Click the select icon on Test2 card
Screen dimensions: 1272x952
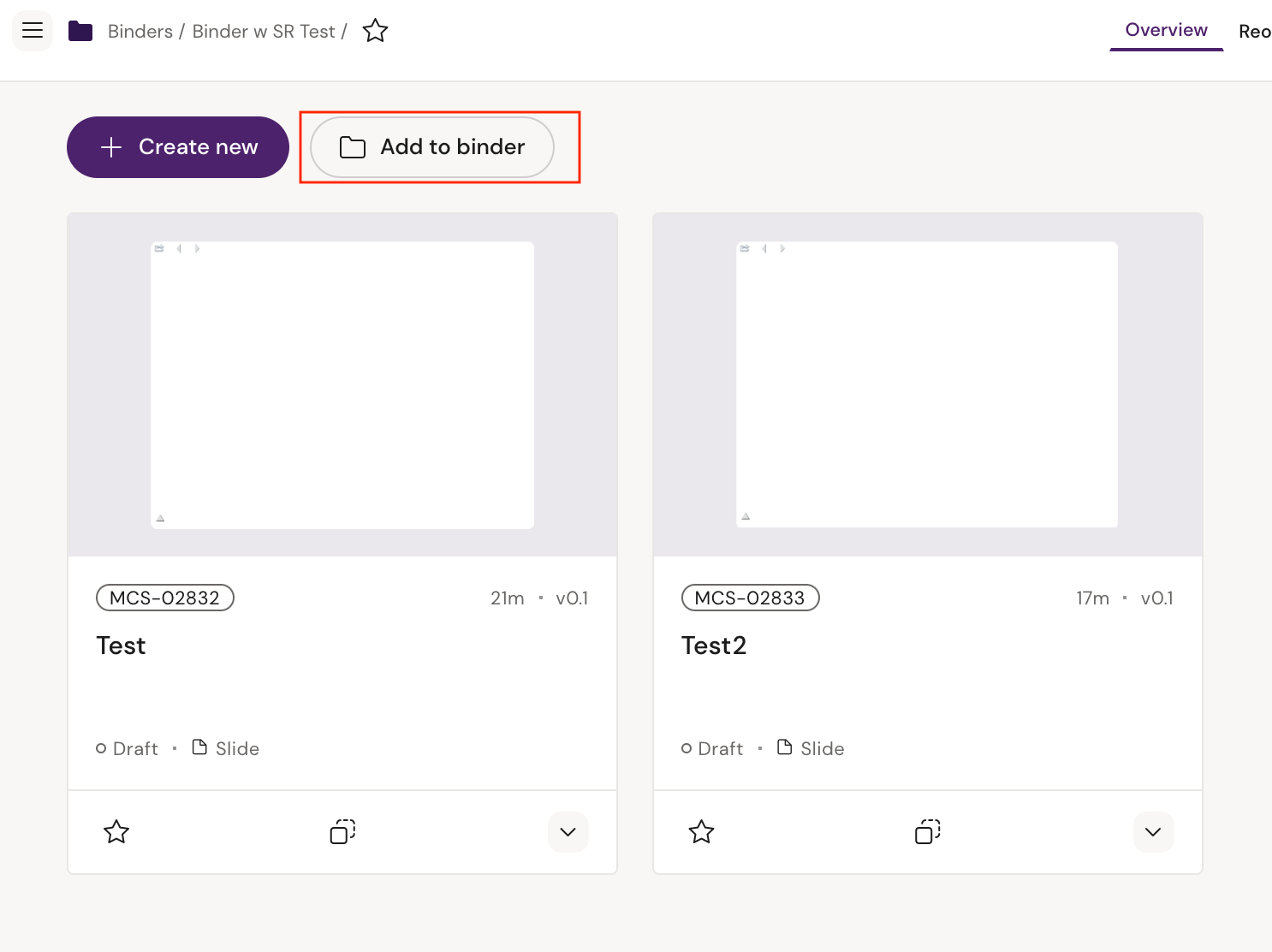(x=927, y=831)
